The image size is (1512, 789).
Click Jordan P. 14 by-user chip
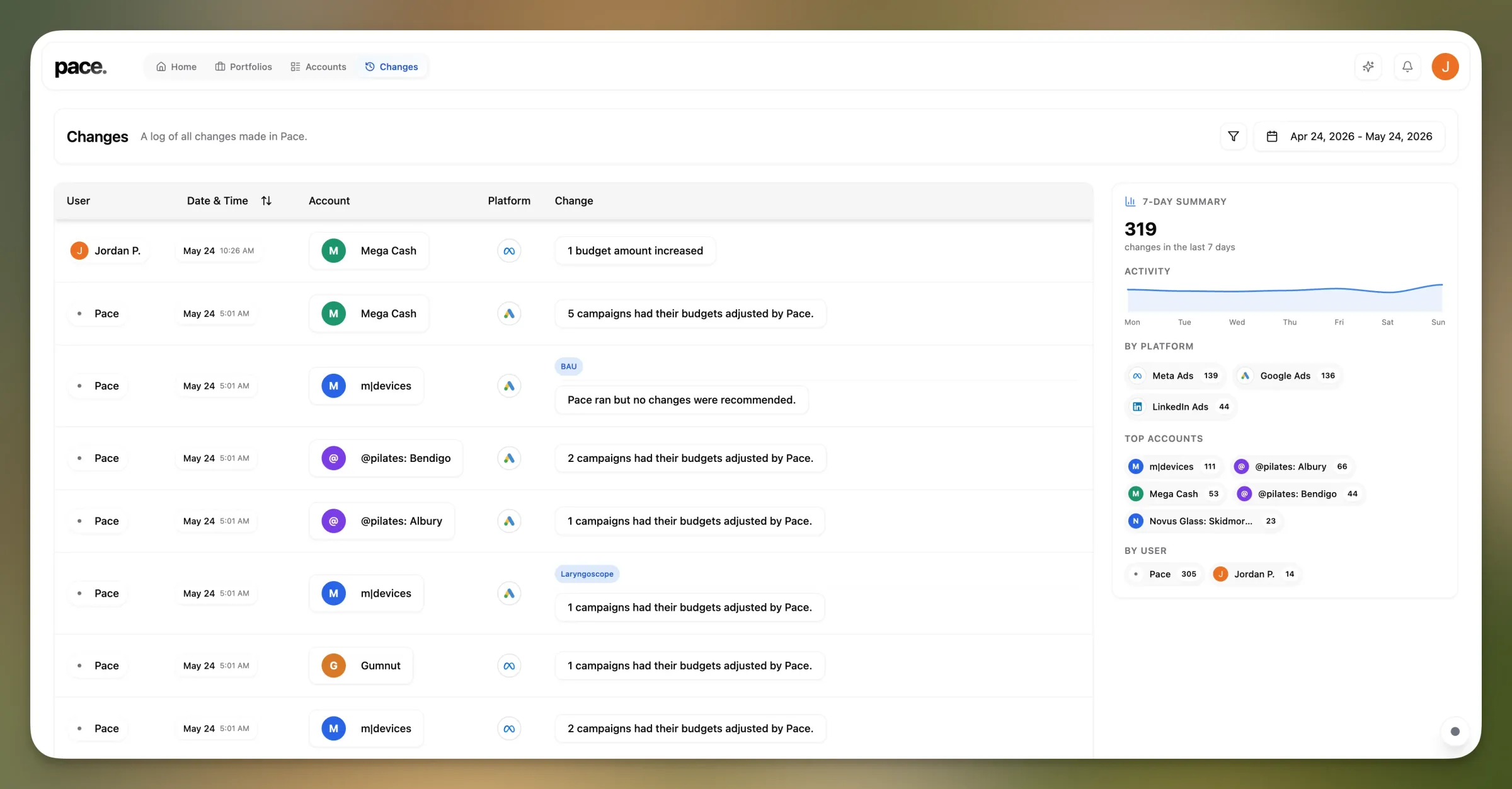click(x=1256, y=574)
